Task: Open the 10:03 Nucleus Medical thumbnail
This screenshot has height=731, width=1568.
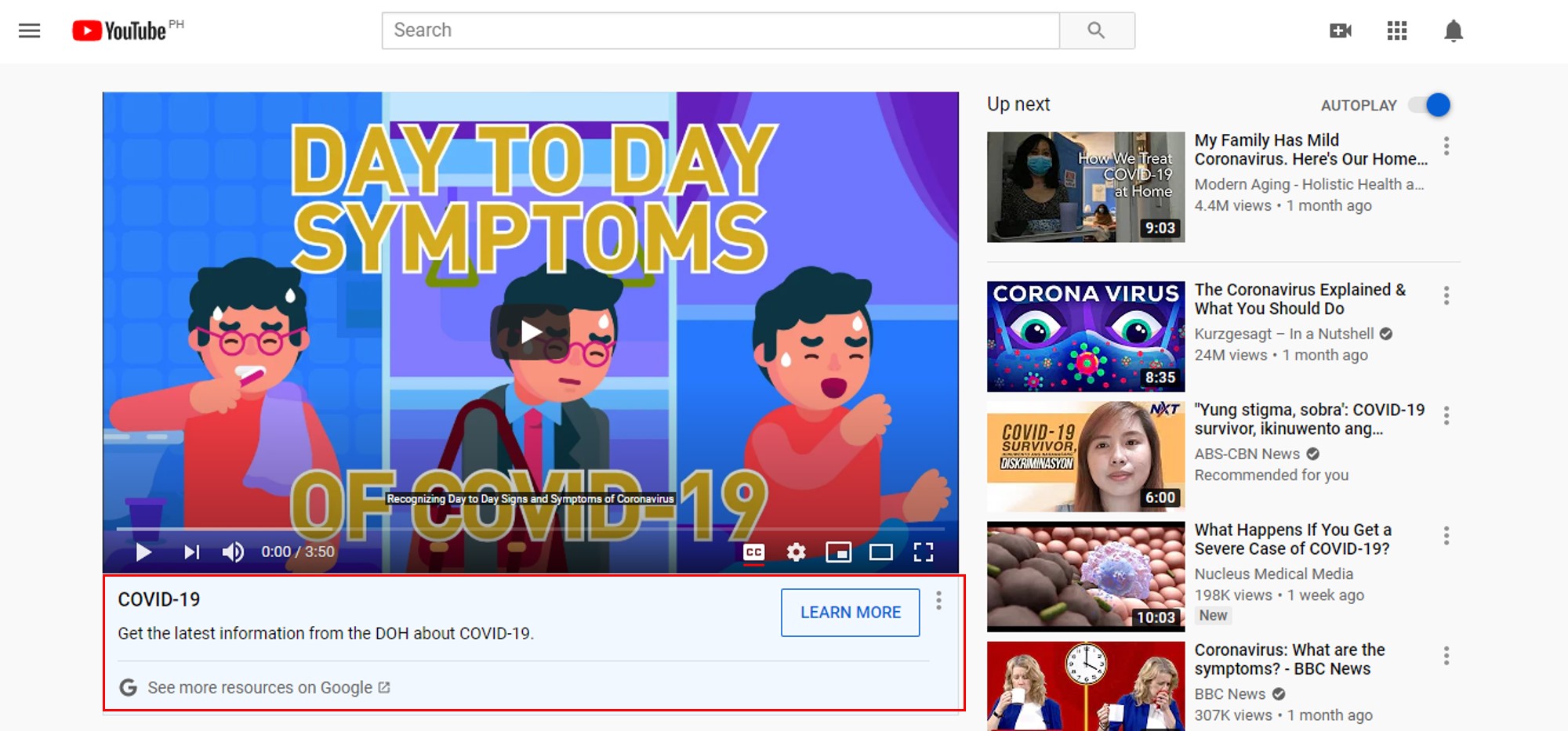Action: point(1086,577)
